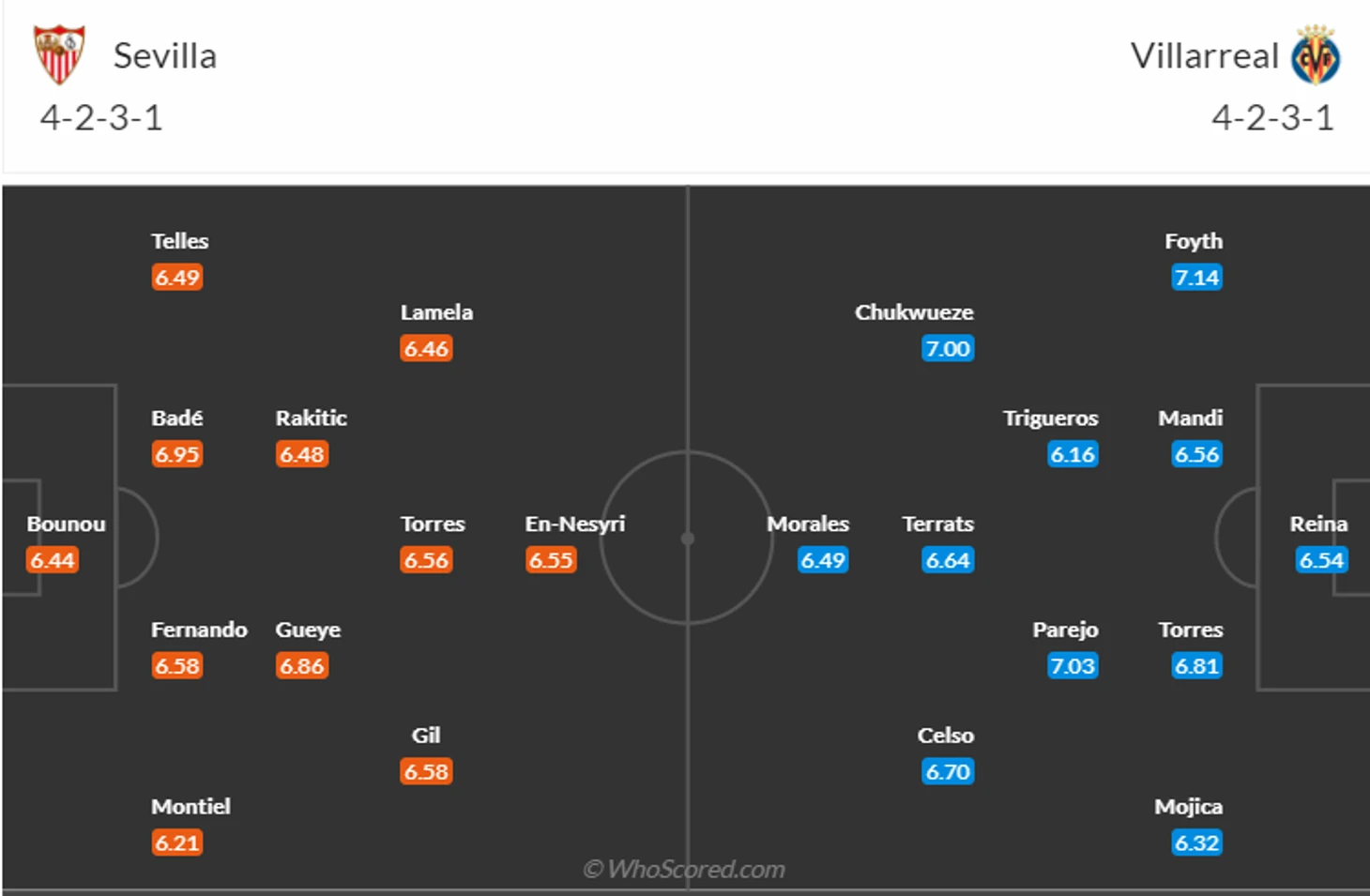Click Sevilla's 4-2-3-1 formation text

[101, 118]
